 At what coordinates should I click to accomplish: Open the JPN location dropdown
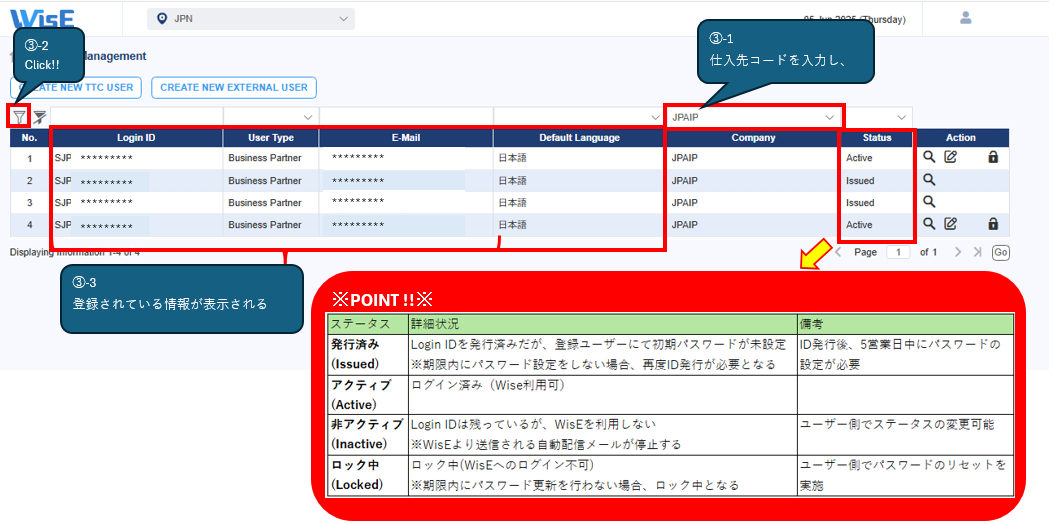coord(251,19)
